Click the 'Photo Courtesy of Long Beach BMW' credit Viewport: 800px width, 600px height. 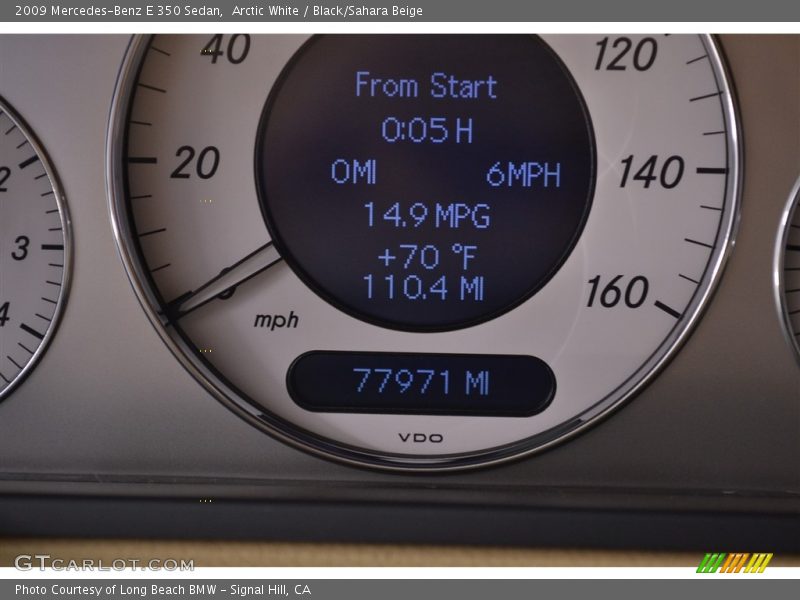[116, 590]
